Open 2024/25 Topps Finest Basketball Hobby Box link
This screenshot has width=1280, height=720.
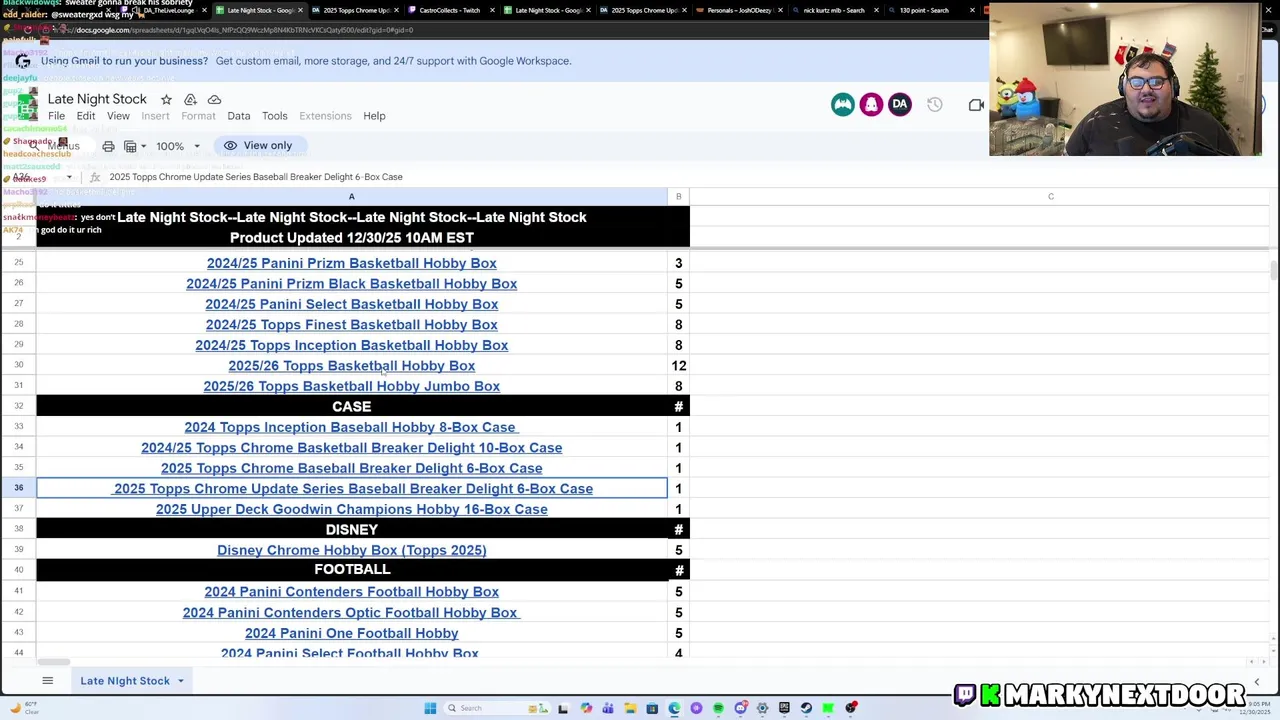351,325
